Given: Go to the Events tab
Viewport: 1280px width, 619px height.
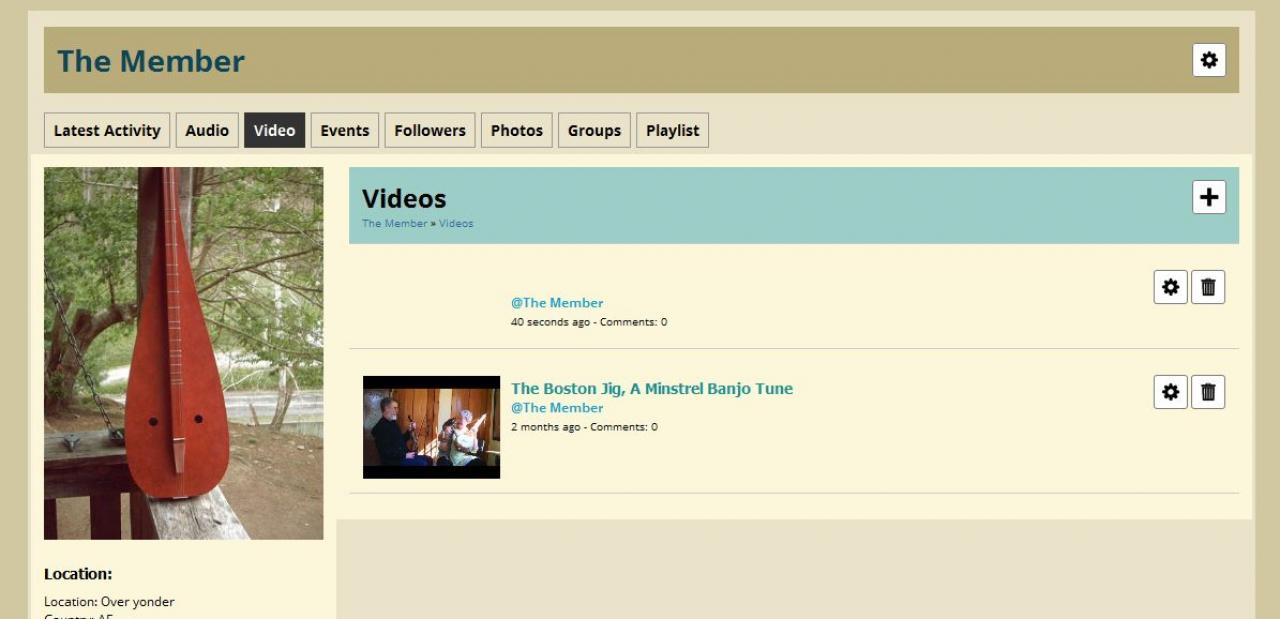Looking at the screenshot, I should (x=345, y=130).
